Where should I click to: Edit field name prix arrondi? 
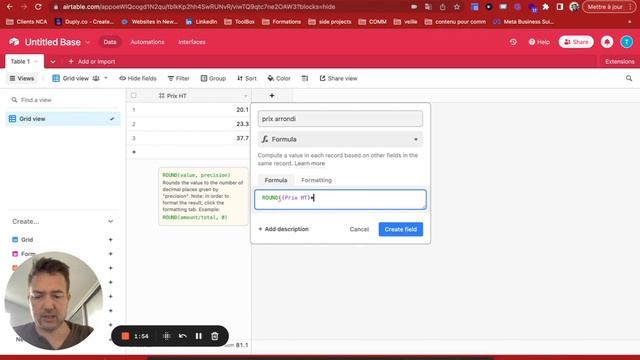pos(340,119)
